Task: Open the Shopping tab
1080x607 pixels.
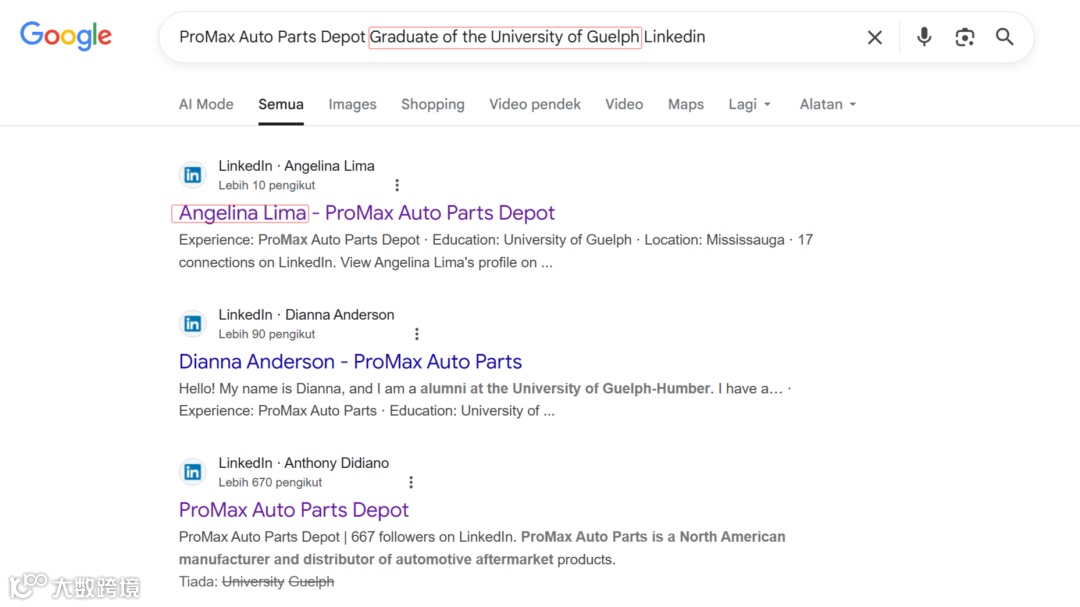Action: pos(432,104)
